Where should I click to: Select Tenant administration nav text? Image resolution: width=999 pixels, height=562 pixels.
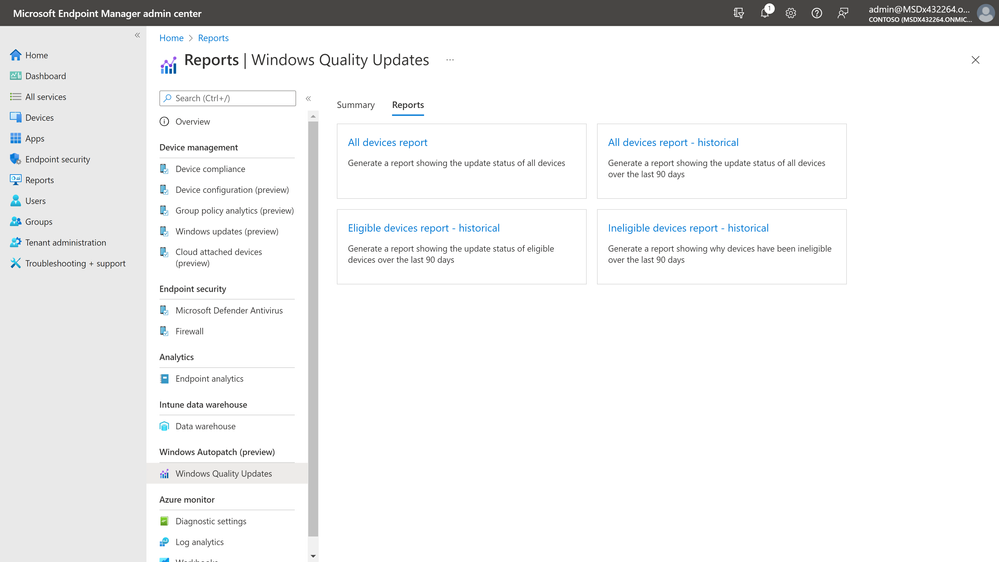66,243
